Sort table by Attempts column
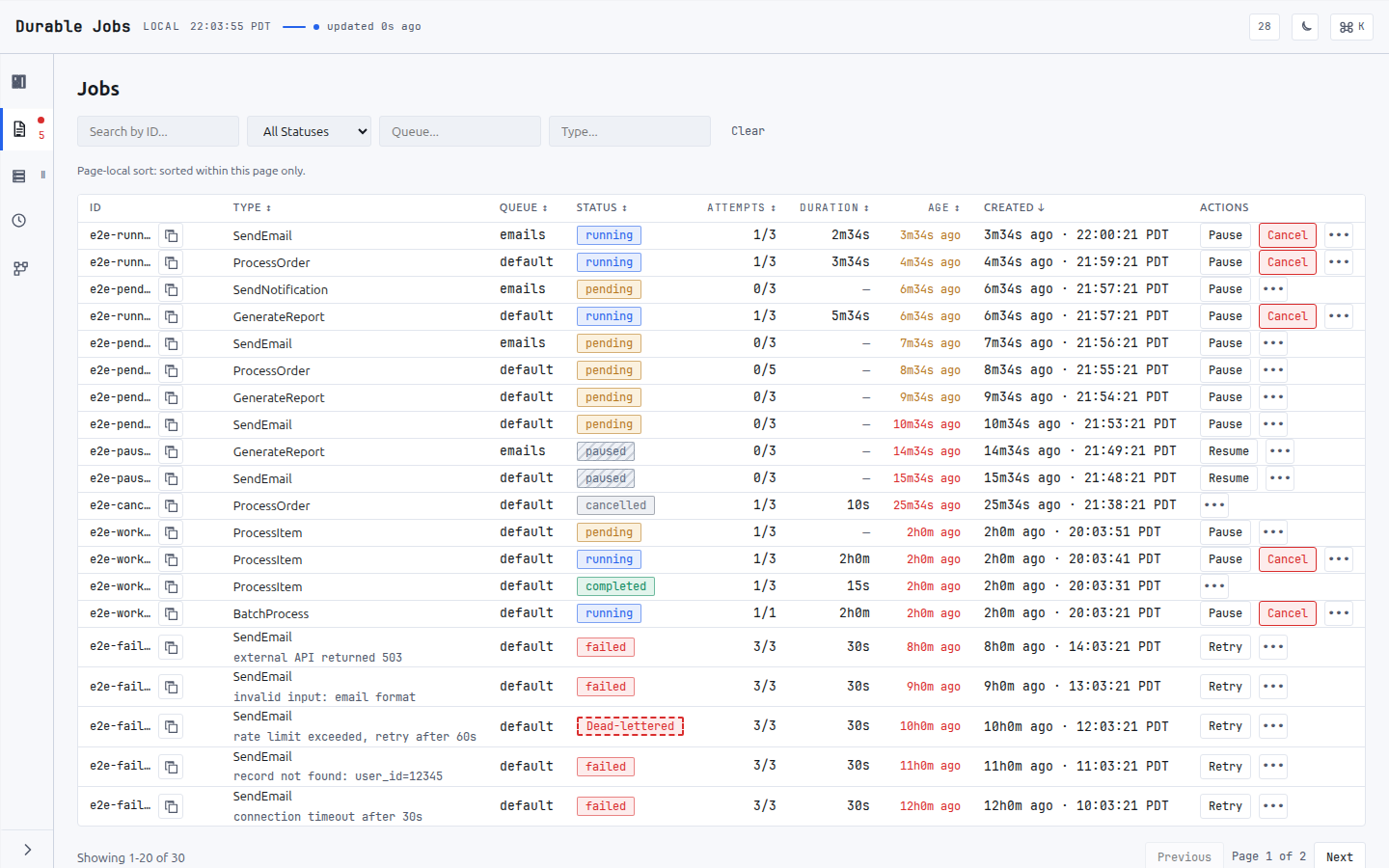Image resolution: width=1389 pixels, height=868 pixels. pos(741,208)
